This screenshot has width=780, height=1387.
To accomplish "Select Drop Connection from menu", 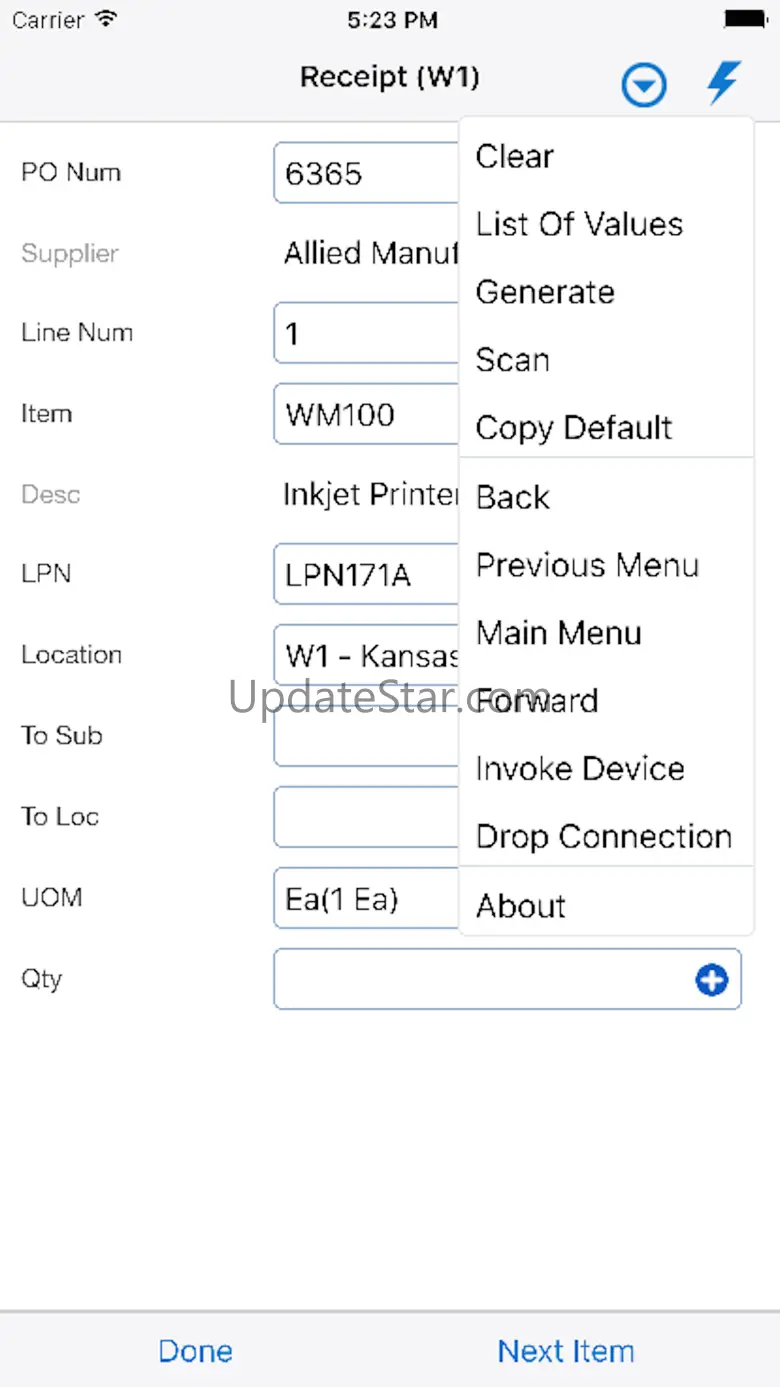I will pos(604,837).
